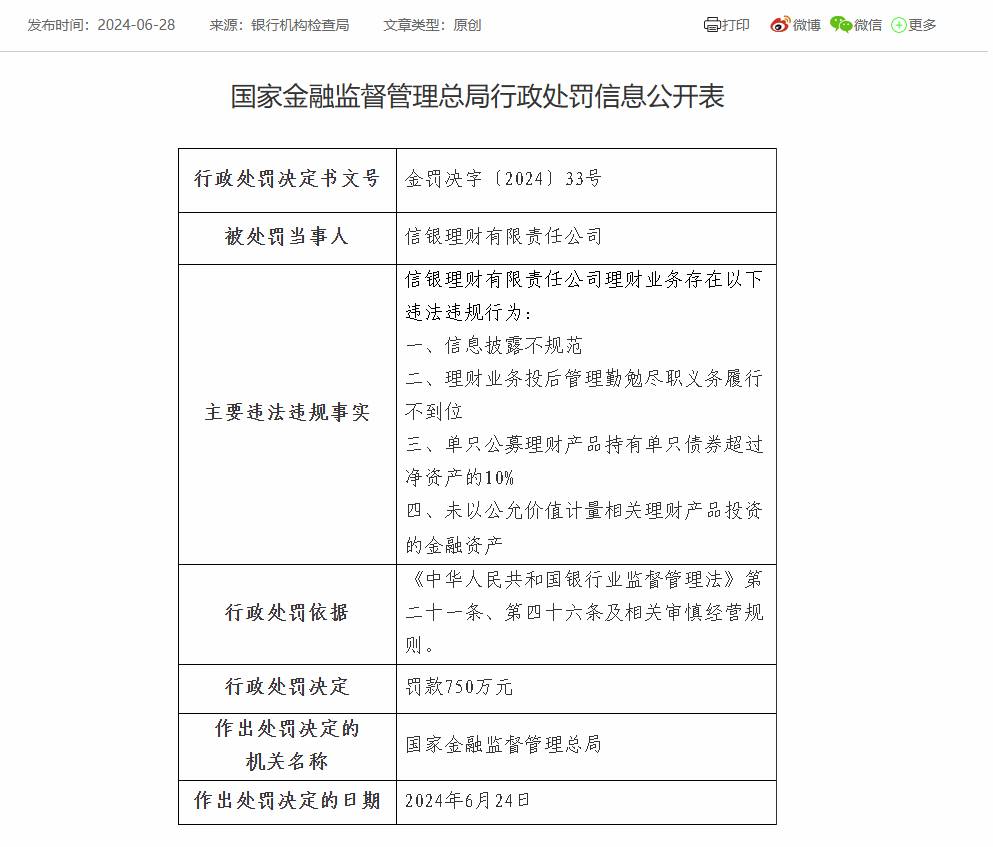The height and width of the screenshot is (847, 993).
Task: Click the 罚款750万元 penalty decision cell
Action: [459, 687]
